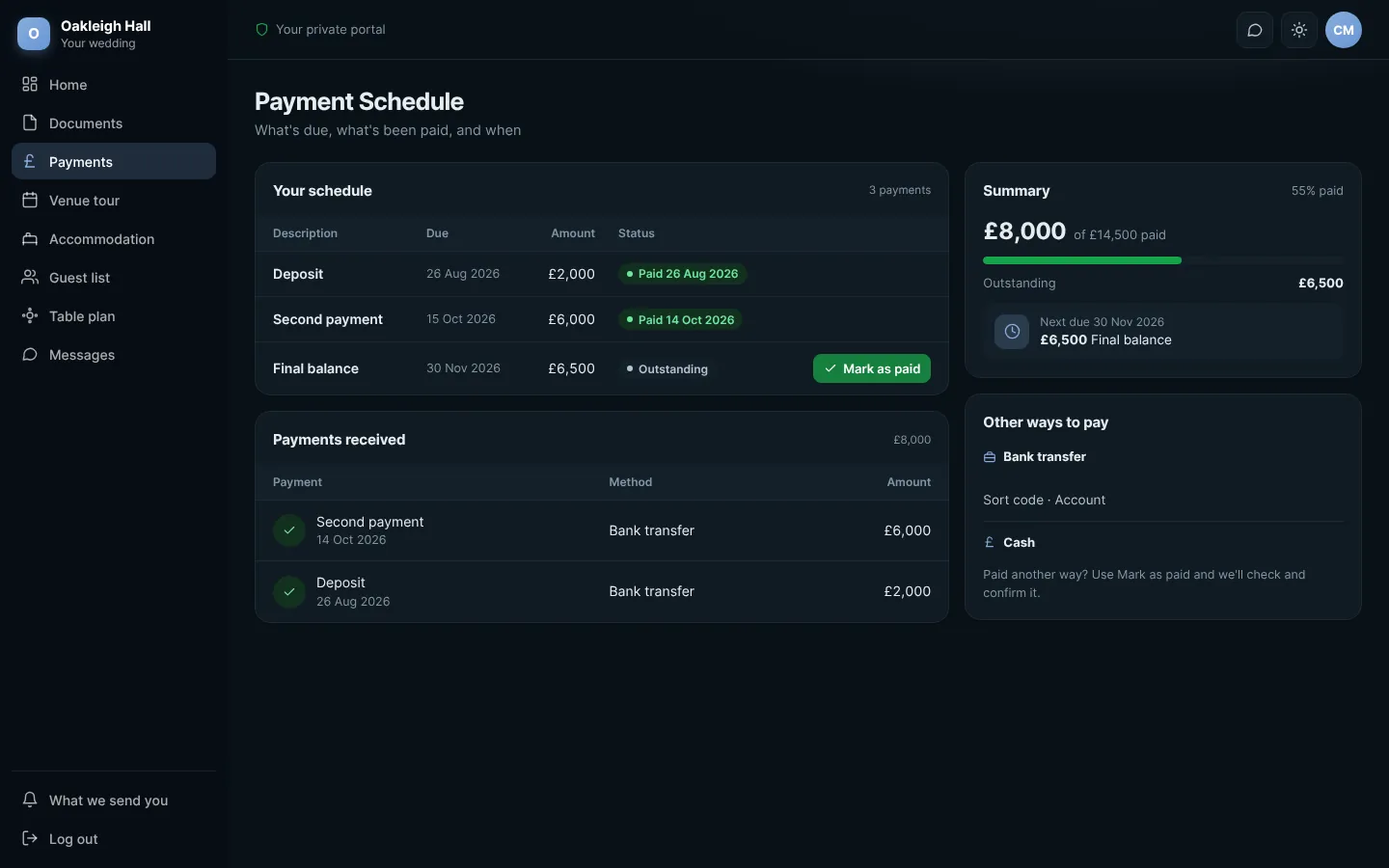
Task: Select the Final balance row description
Action: click(315, 368)
